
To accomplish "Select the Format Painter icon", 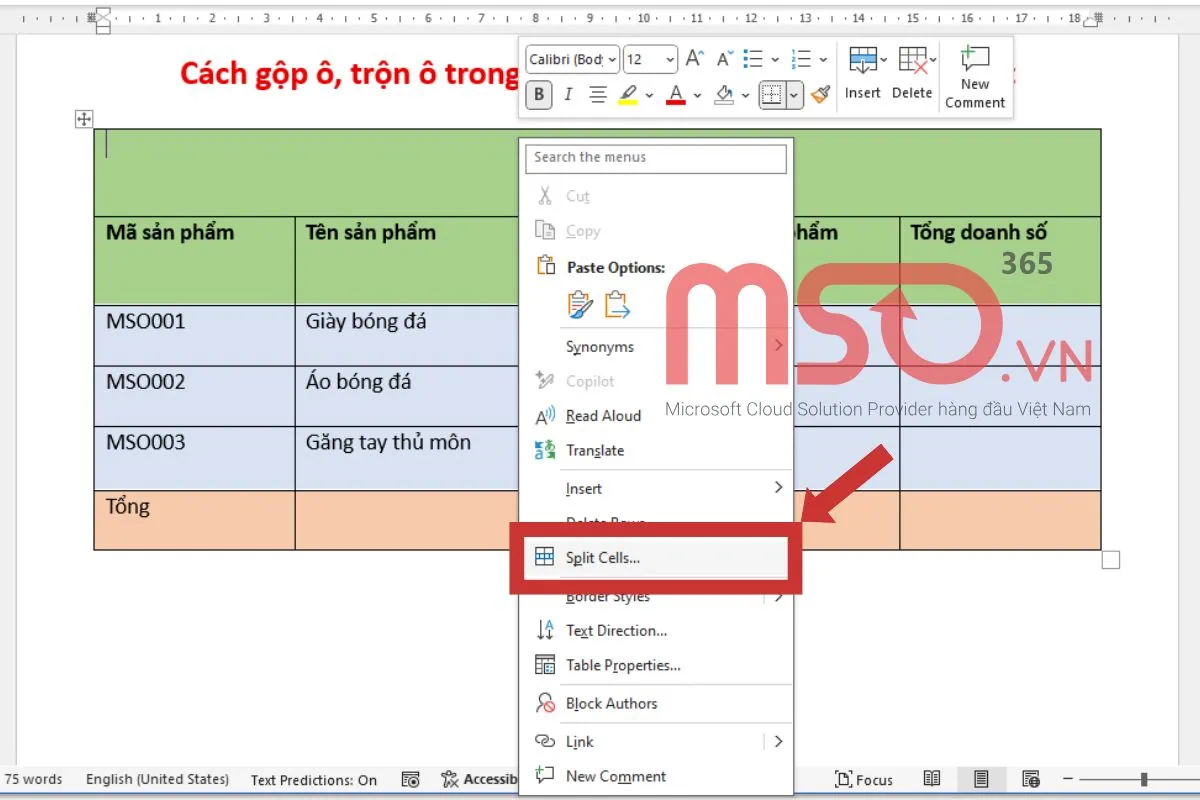I will click(x=822, y=94).
